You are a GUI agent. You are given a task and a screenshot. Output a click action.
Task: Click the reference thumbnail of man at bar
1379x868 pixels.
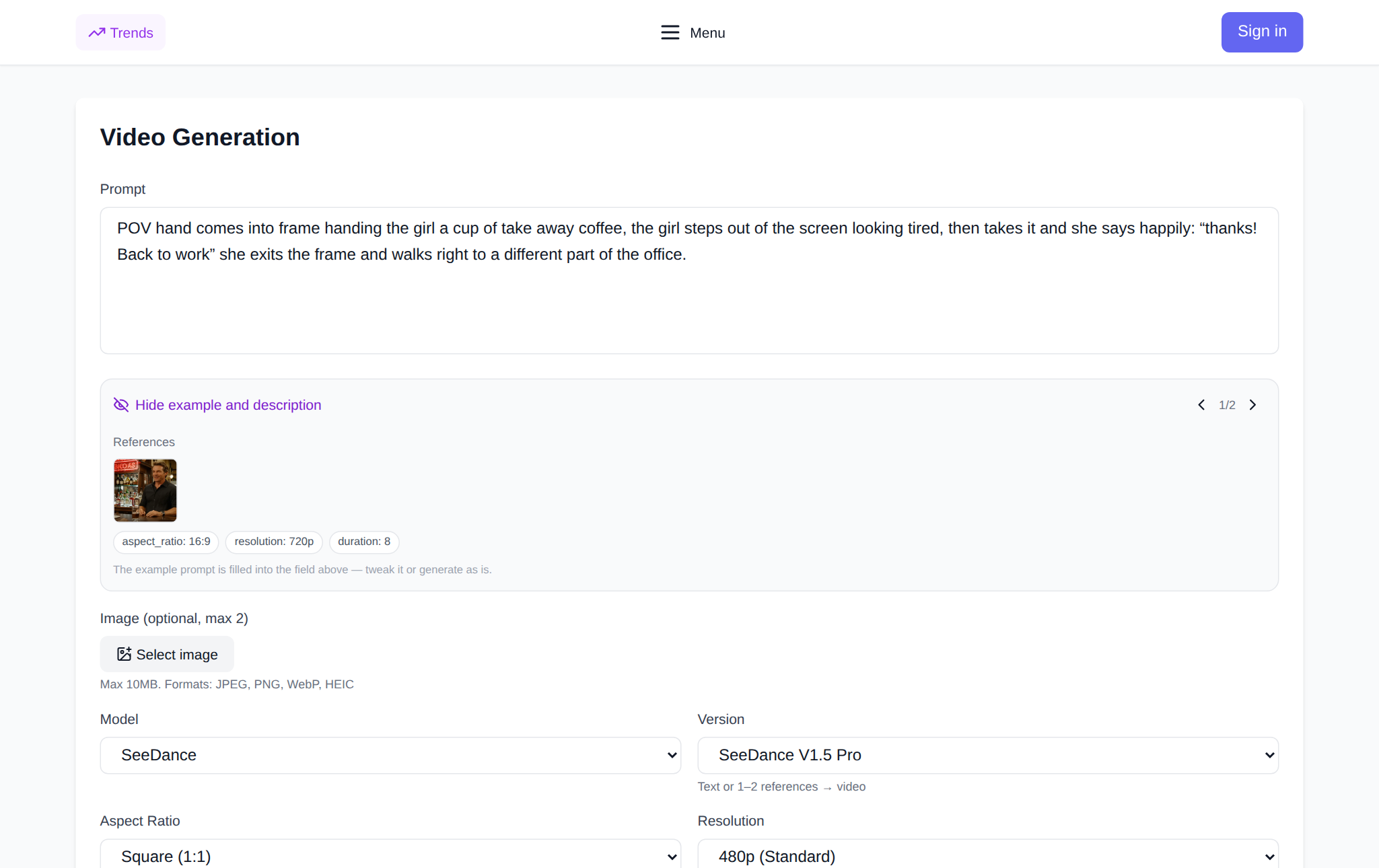point(145,491)
